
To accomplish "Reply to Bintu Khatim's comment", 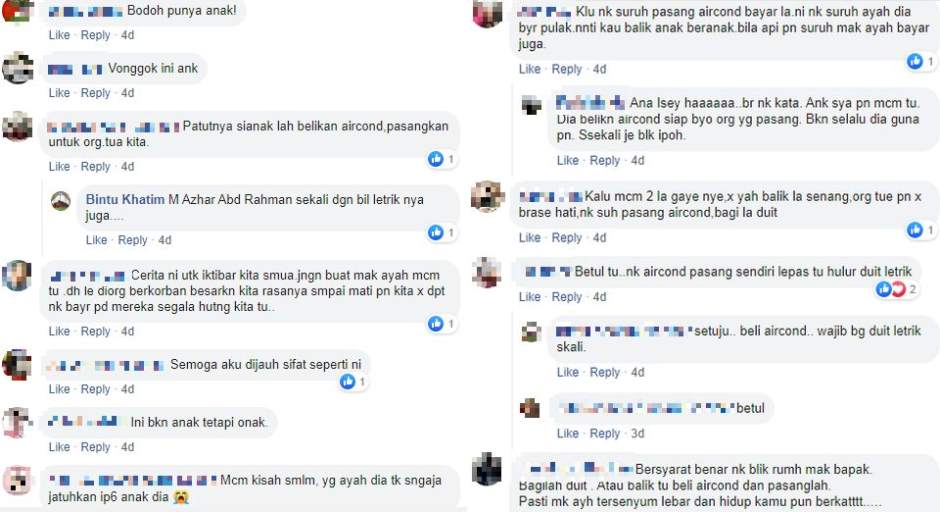I will tap(132, 240).
